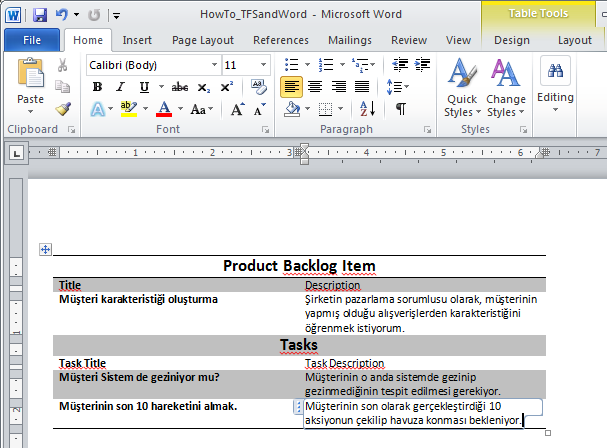Toggle Show/Hide paragraph marks

point(400,108)
